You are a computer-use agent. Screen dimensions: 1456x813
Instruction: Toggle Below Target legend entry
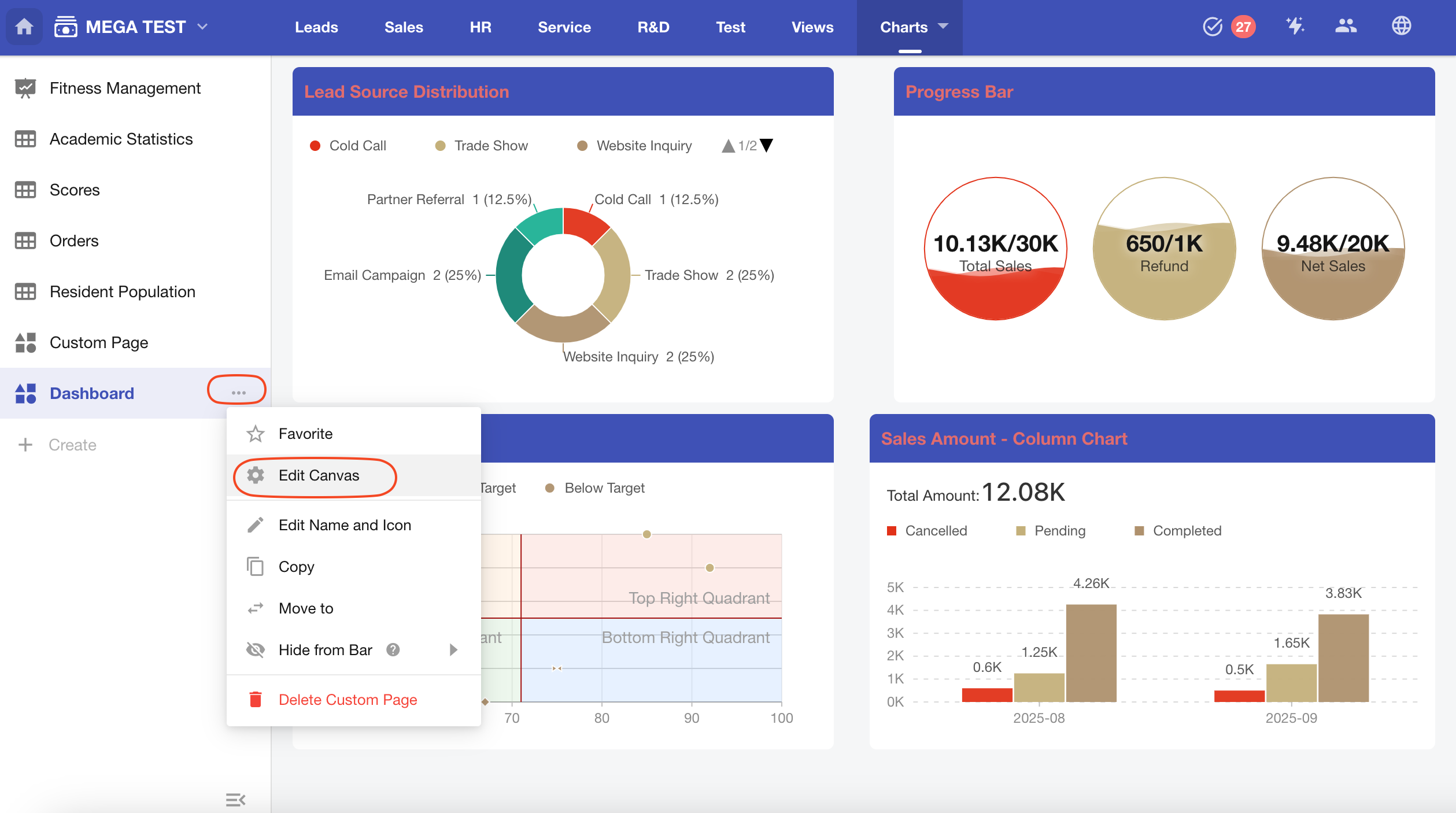click(596, 488)
